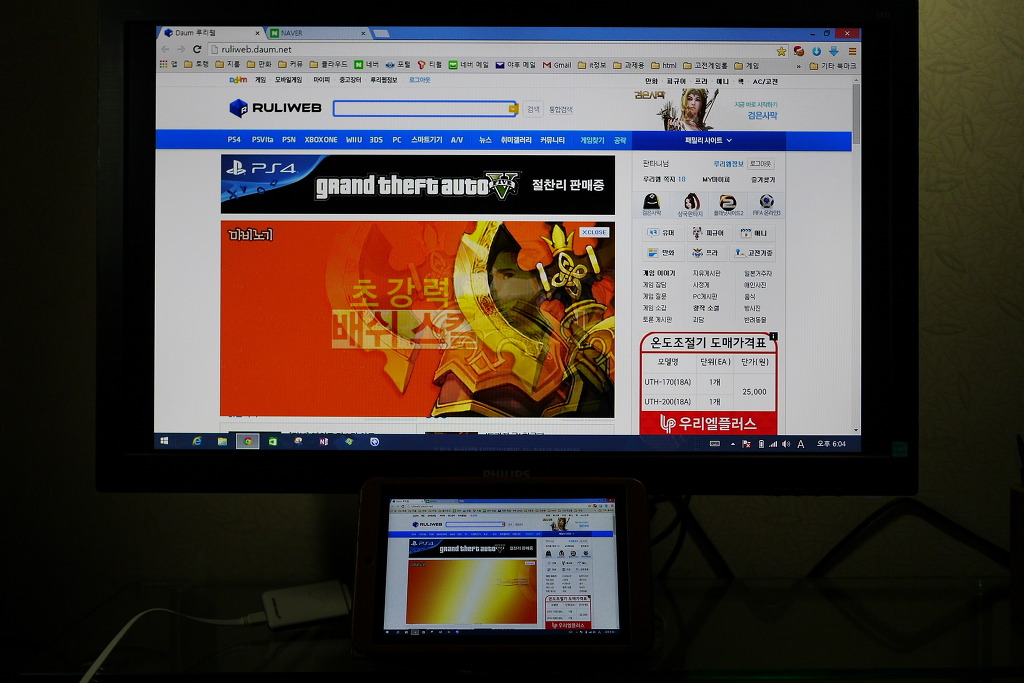
Task: Select XBOXONE in the navigation menu
Action: (321, 140)
